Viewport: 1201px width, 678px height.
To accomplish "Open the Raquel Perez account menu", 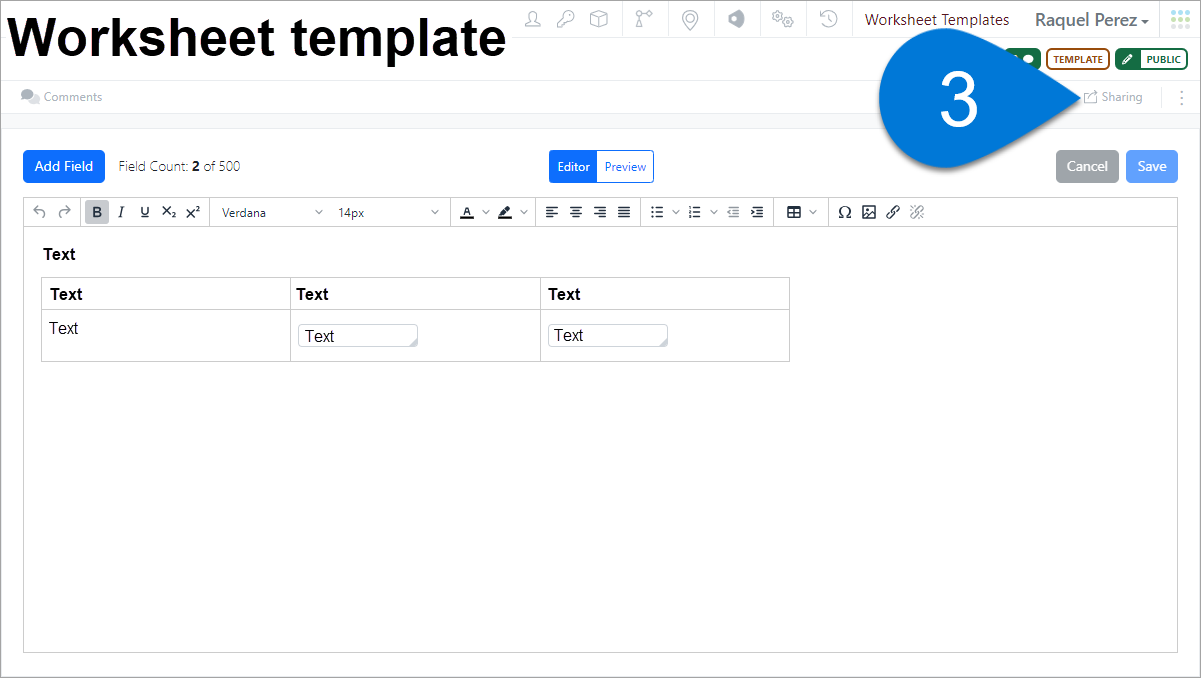I will (x=1091, y=20).
